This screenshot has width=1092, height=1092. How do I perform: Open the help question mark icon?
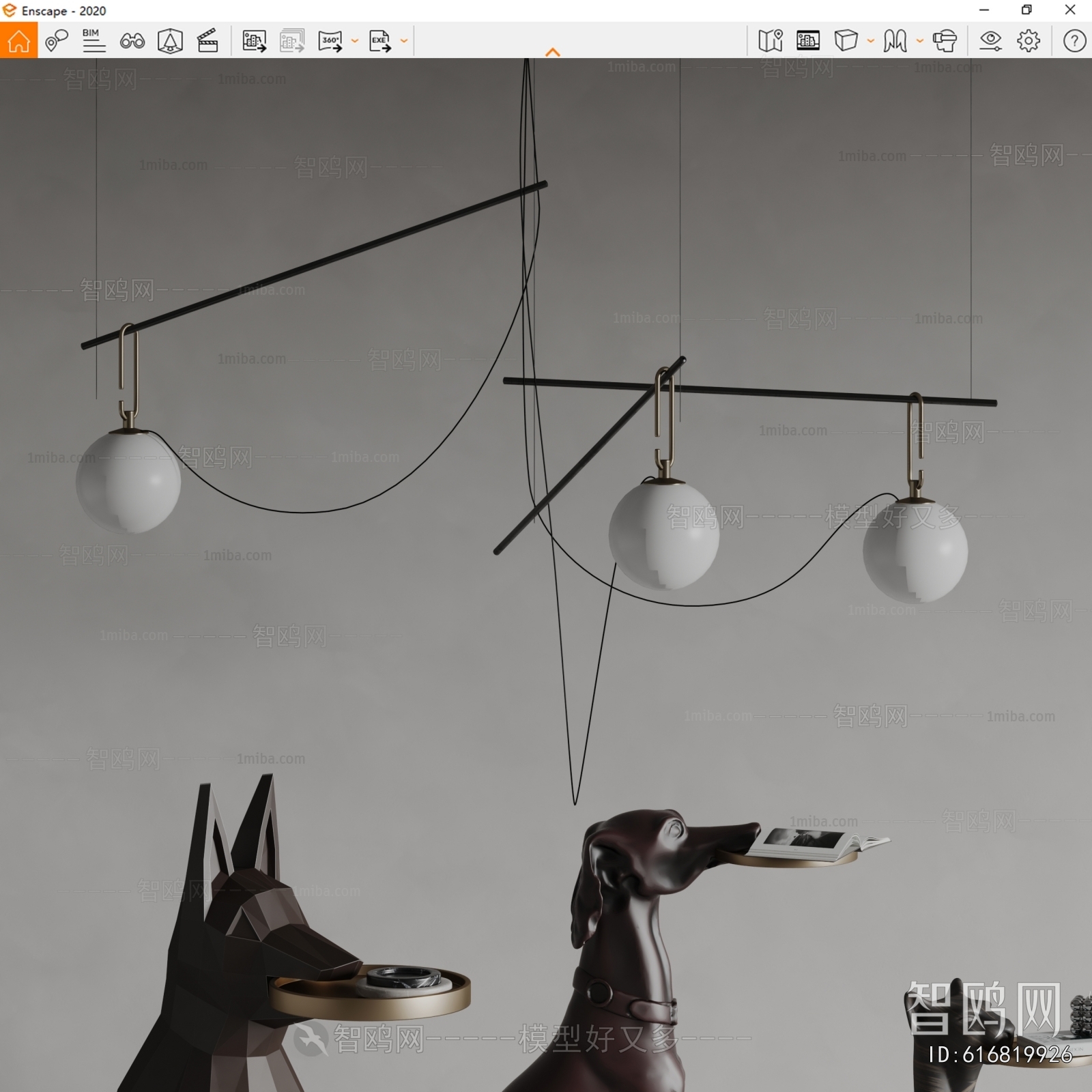1074,41
